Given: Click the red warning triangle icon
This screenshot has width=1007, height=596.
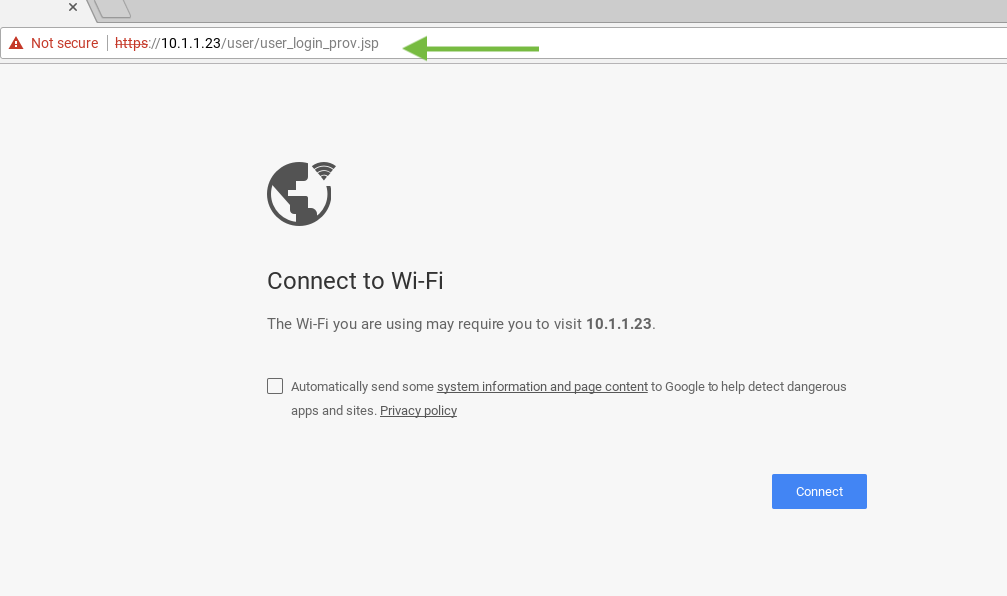Looking at the screenshot, I should coord(16,43).
